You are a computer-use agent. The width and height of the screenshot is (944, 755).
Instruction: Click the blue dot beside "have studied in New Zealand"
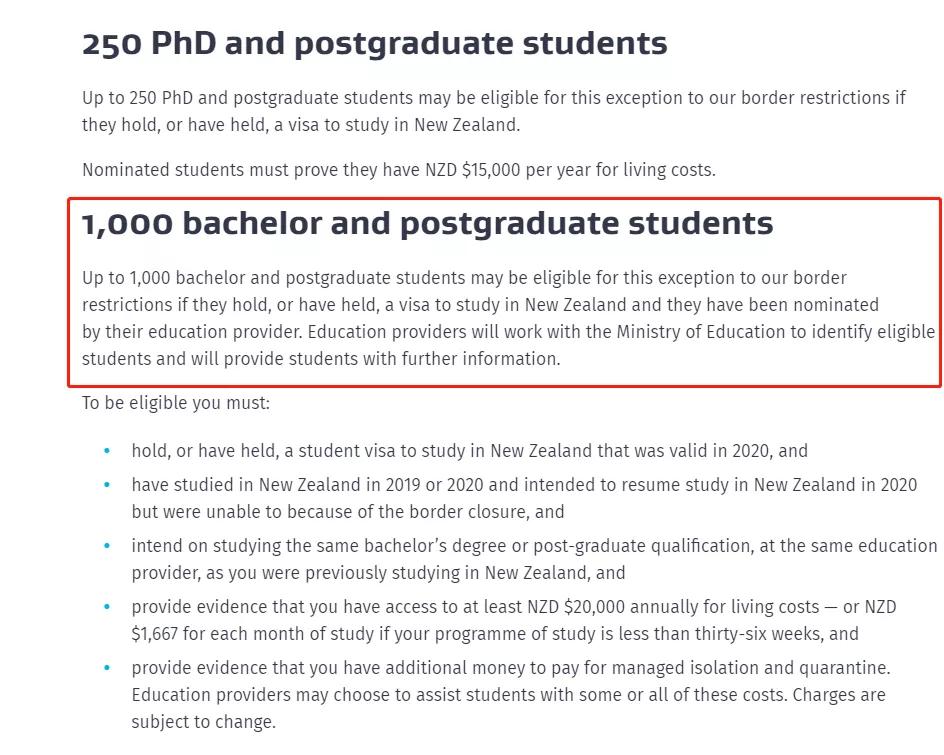pos(107,485)
